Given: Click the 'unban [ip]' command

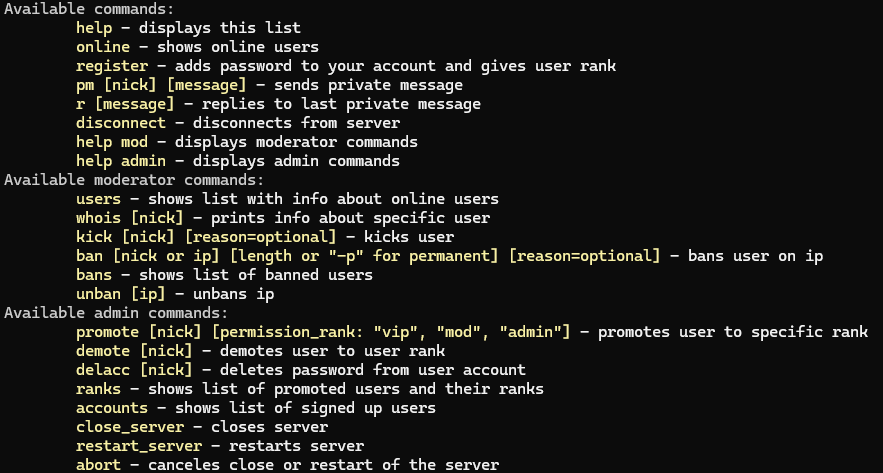Looking at the screenshot, I should point(121,294).
